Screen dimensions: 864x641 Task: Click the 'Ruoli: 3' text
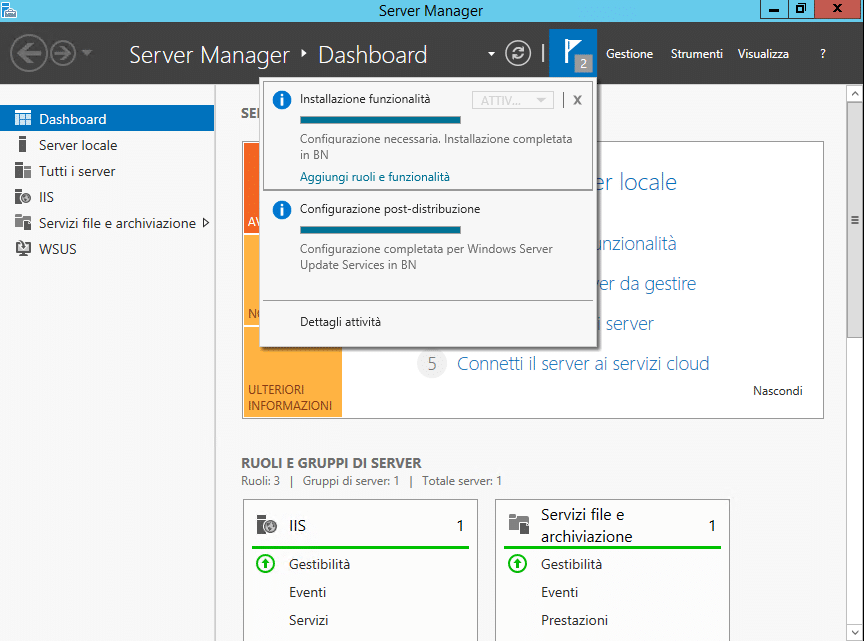pos(261,481)
